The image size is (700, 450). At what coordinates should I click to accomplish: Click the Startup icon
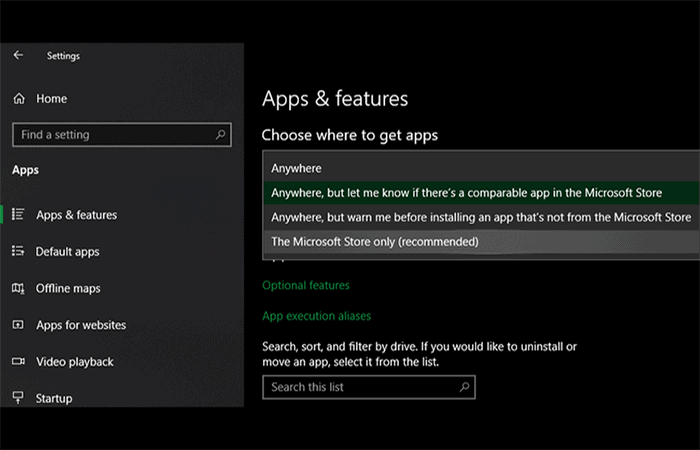click(x=18, y=397)
